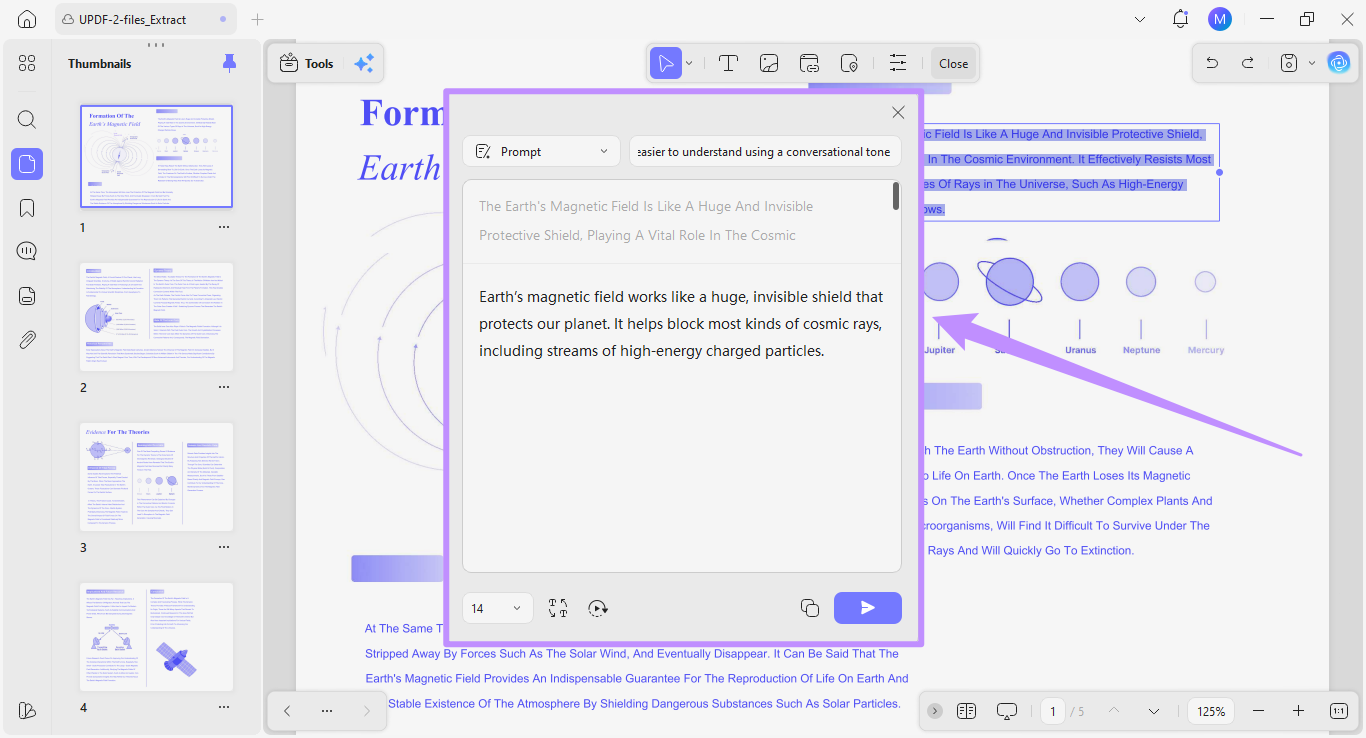
Task: Open the bookmarks panel icon
Action: [x=27, y=208]
